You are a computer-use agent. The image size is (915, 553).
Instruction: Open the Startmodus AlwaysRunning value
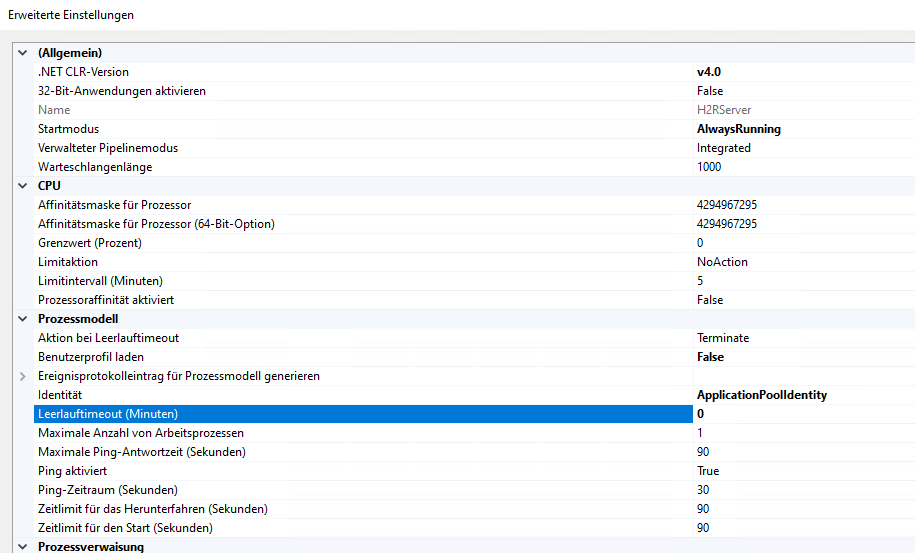tap(738, 129)
